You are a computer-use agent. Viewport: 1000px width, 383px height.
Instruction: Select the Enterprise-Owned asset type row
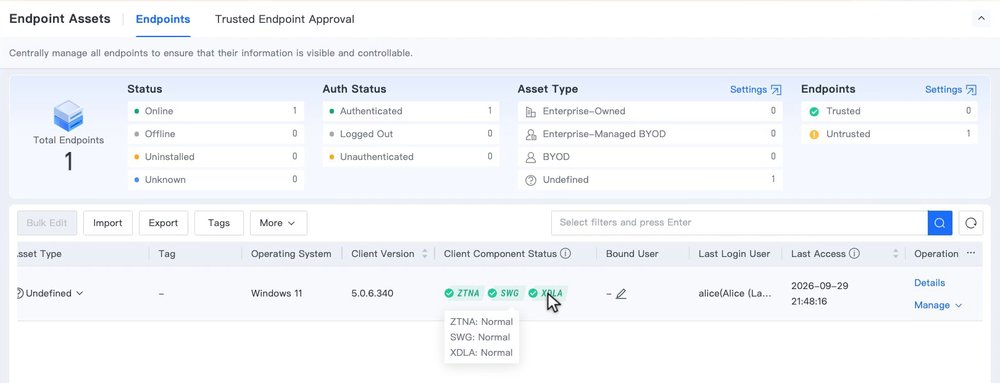click(x=650, y=111)
